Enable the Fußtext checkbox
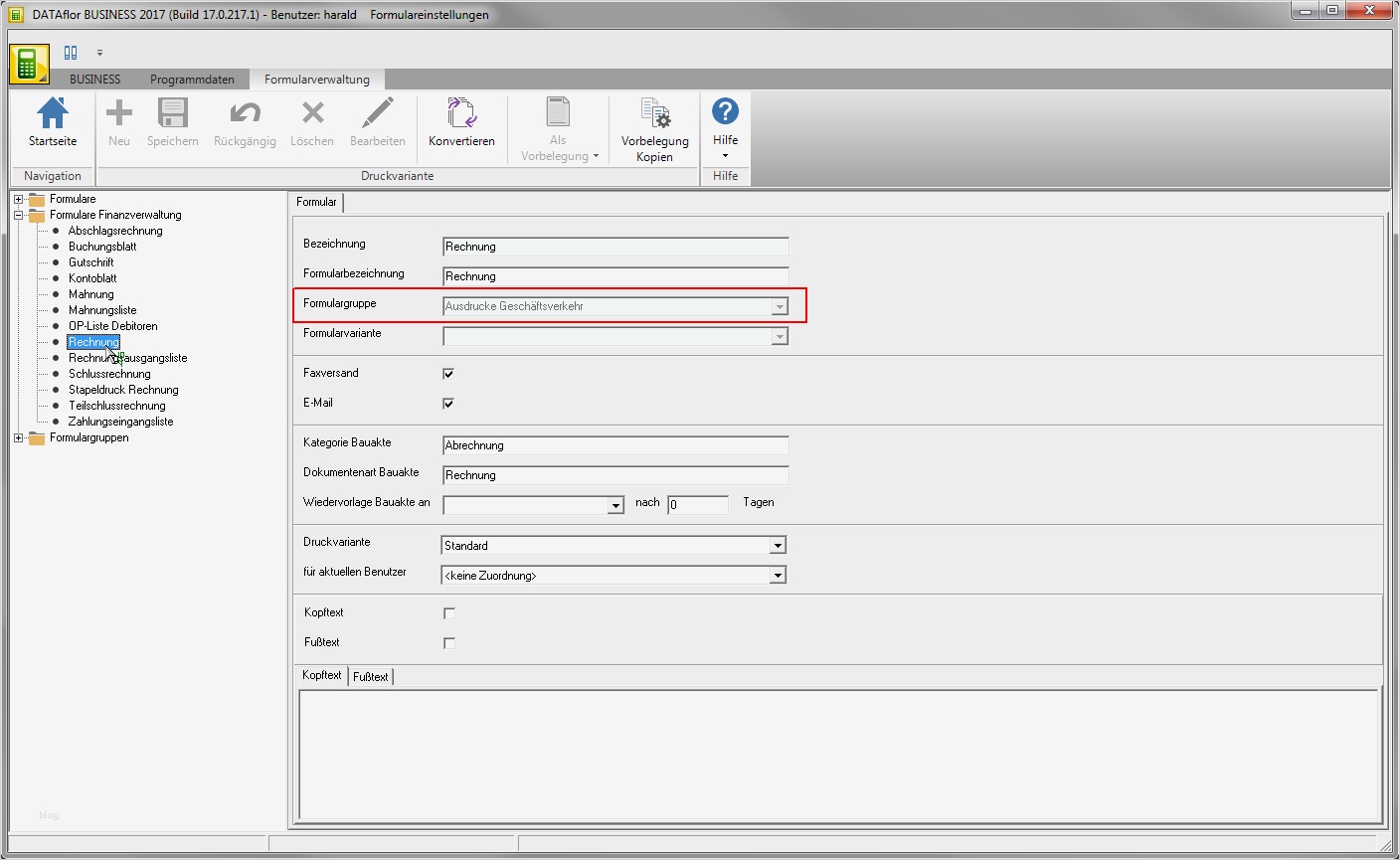 pos(448,643)
